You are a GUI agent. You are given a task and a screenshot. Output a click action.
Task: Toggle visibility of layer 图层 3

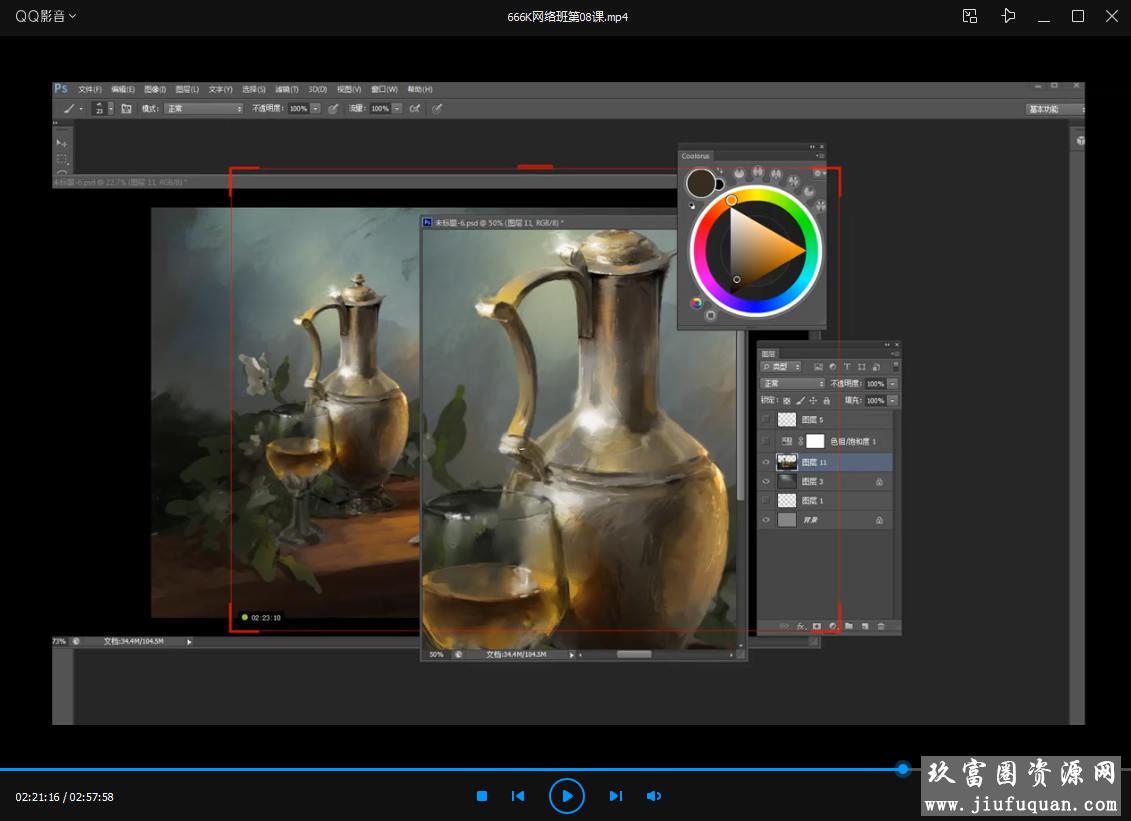click(x=766, y=481)
